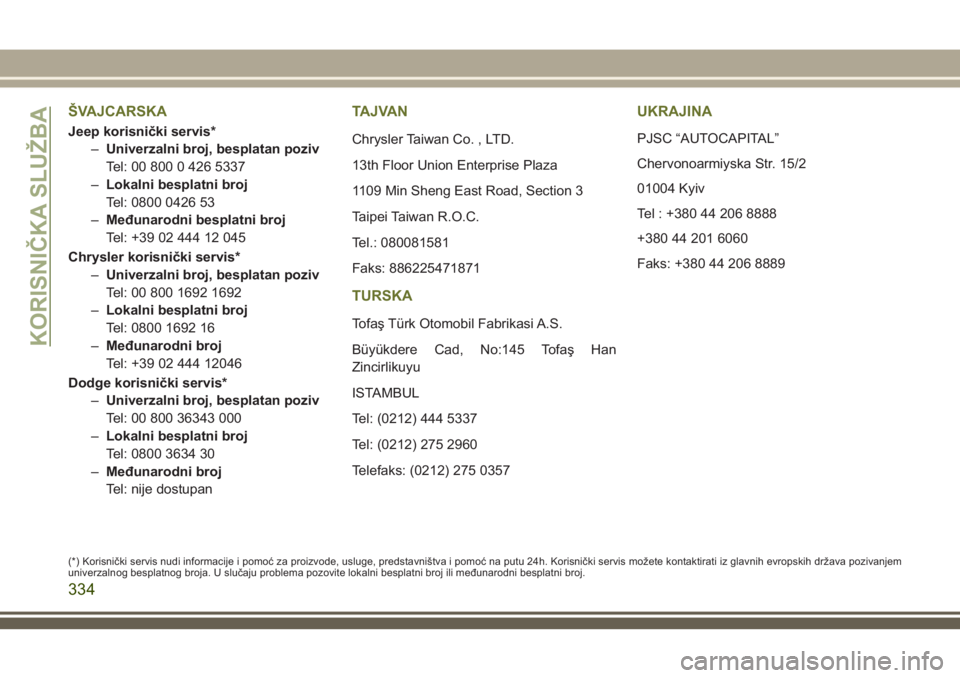Select 'Tofaş Türk Otomobil Fabrikasi A.S.'
This screenshot has width=960, height=678.
pos(457,323)
